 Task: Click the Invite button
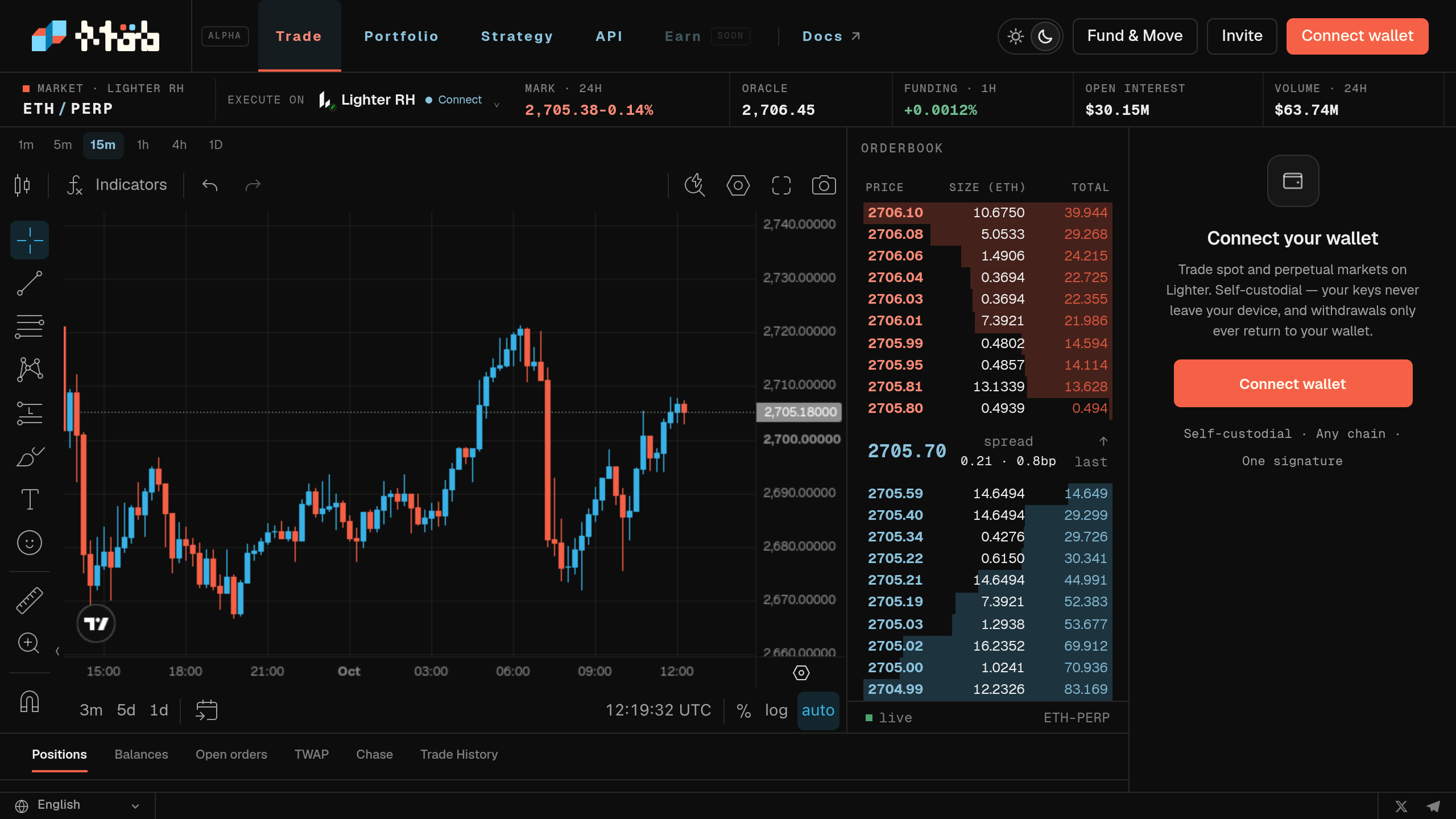coord(1242,36)
